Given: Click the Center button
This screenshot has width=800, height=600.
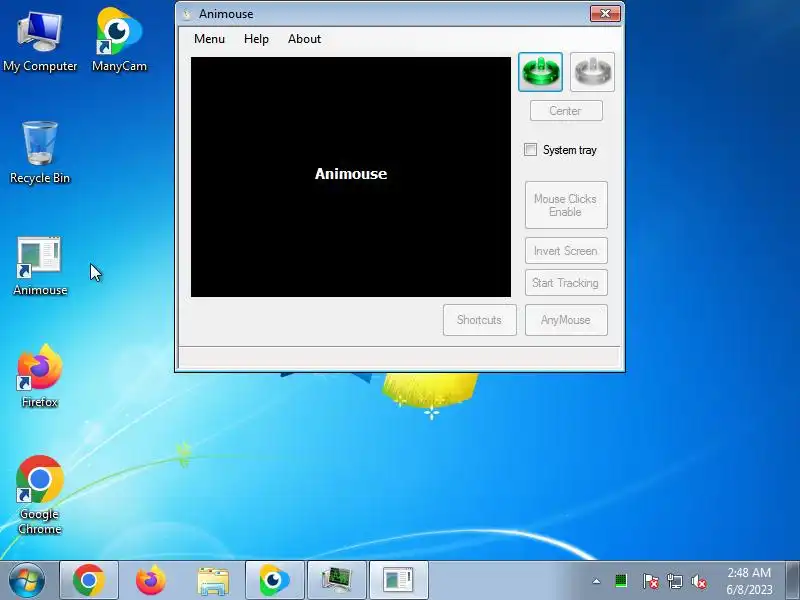Looking at the screenshot, I should coord(566,111).
